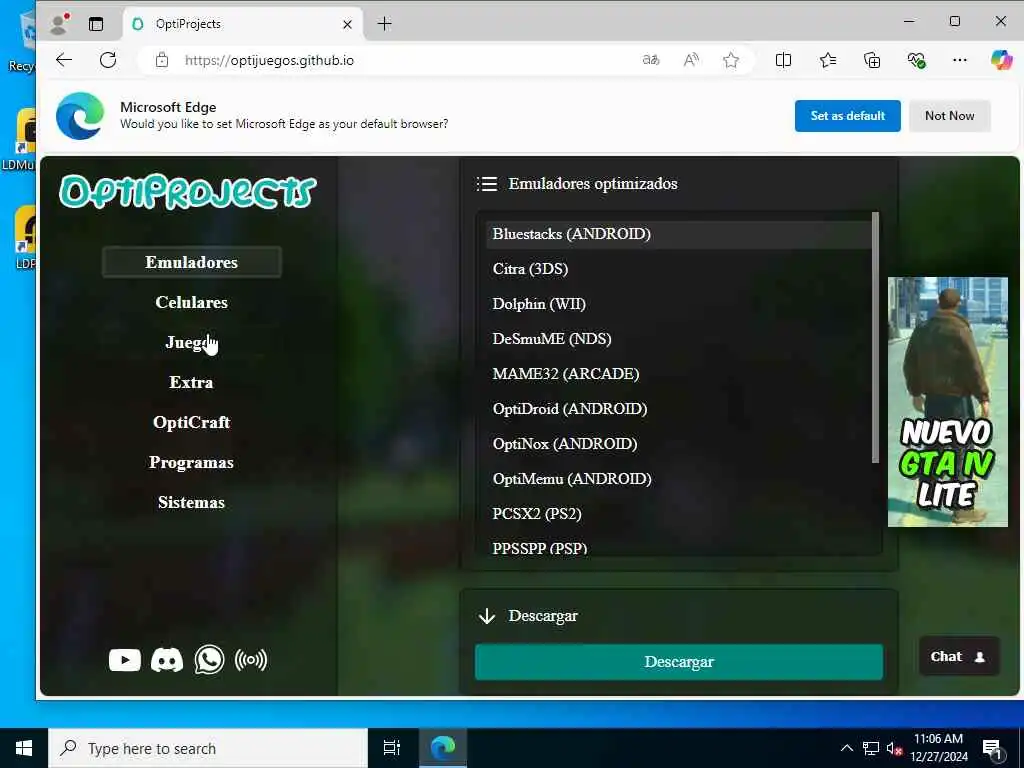Select DeSmuME (NDS) emulator
This screenshot has width=1024, height=768.
point(678,339)
